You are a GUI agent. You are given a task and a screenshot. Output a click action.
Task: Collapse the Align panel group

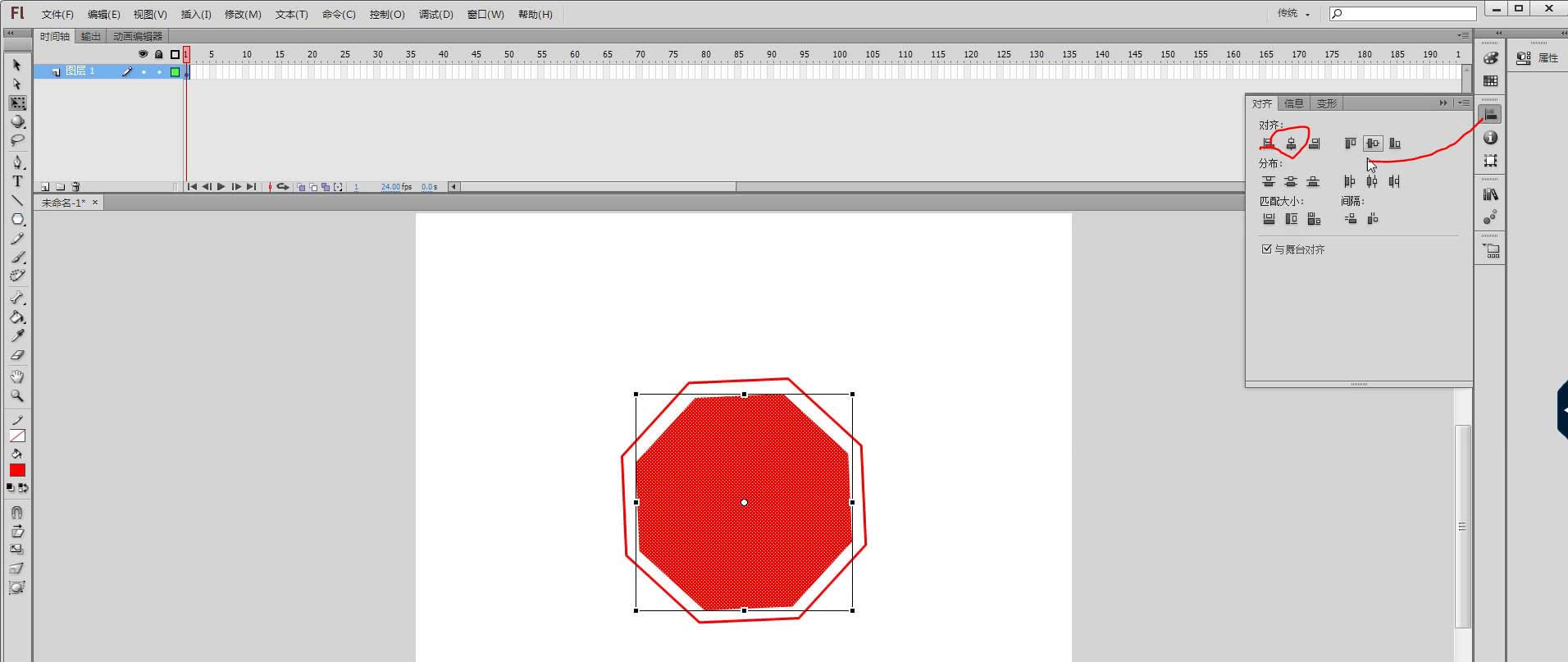pyautogui.click(x=1443, y=103)
